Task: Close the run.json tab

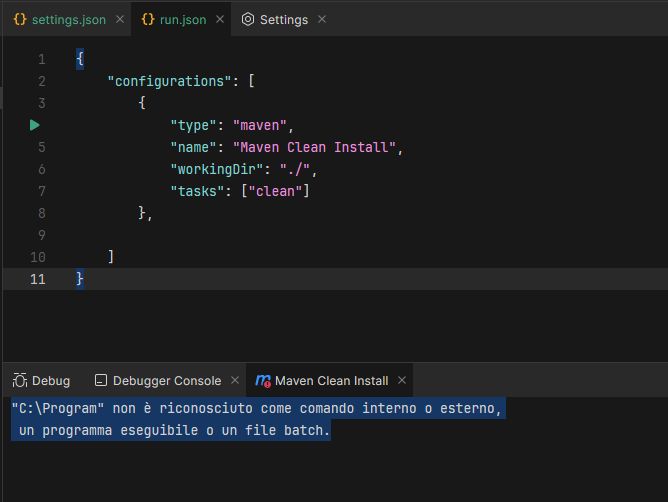Action: click(x=220, y=19)
